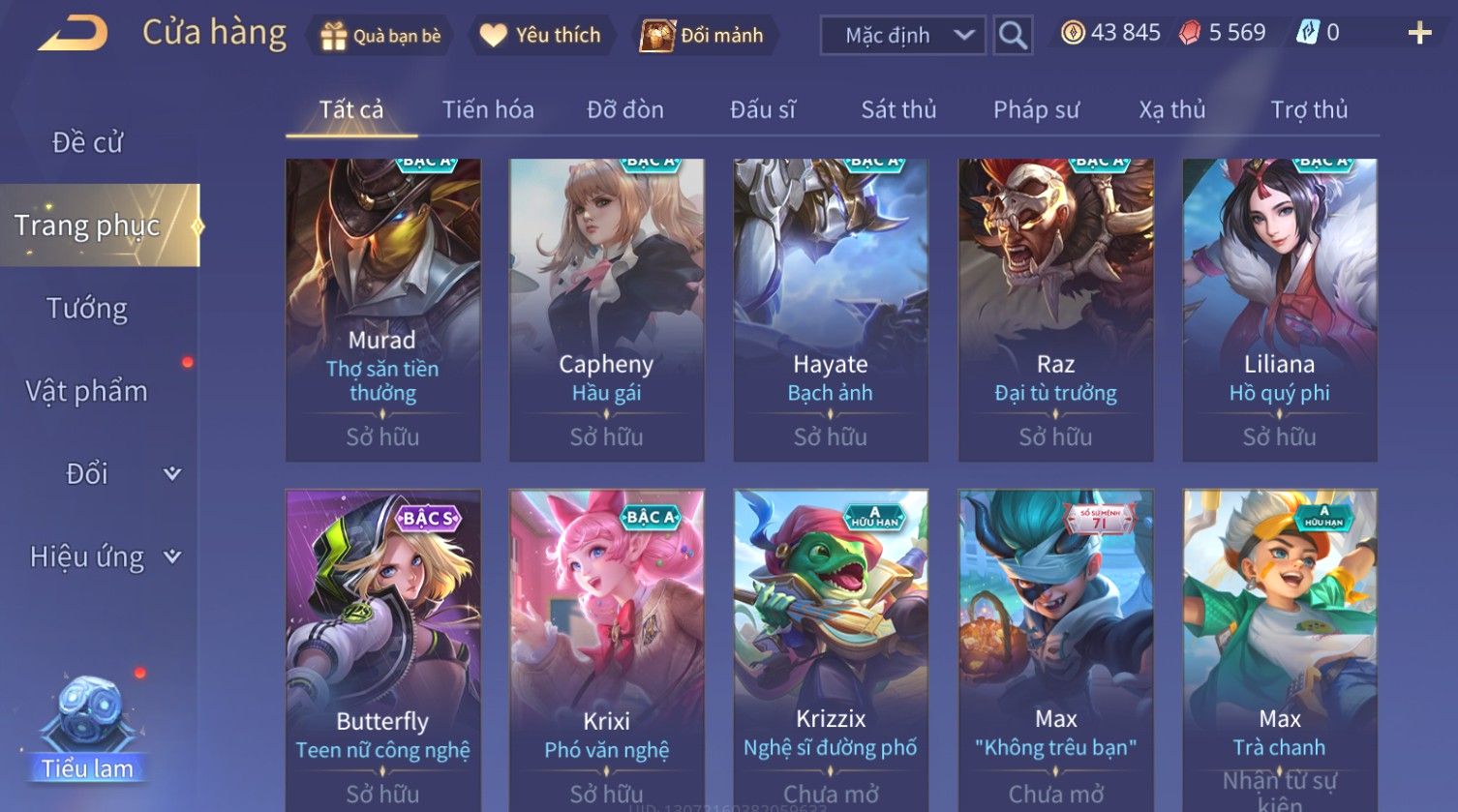Select the Butterfly Teen nữ công nghệ skin
The image size is (1458, 812).
[382, 650]
